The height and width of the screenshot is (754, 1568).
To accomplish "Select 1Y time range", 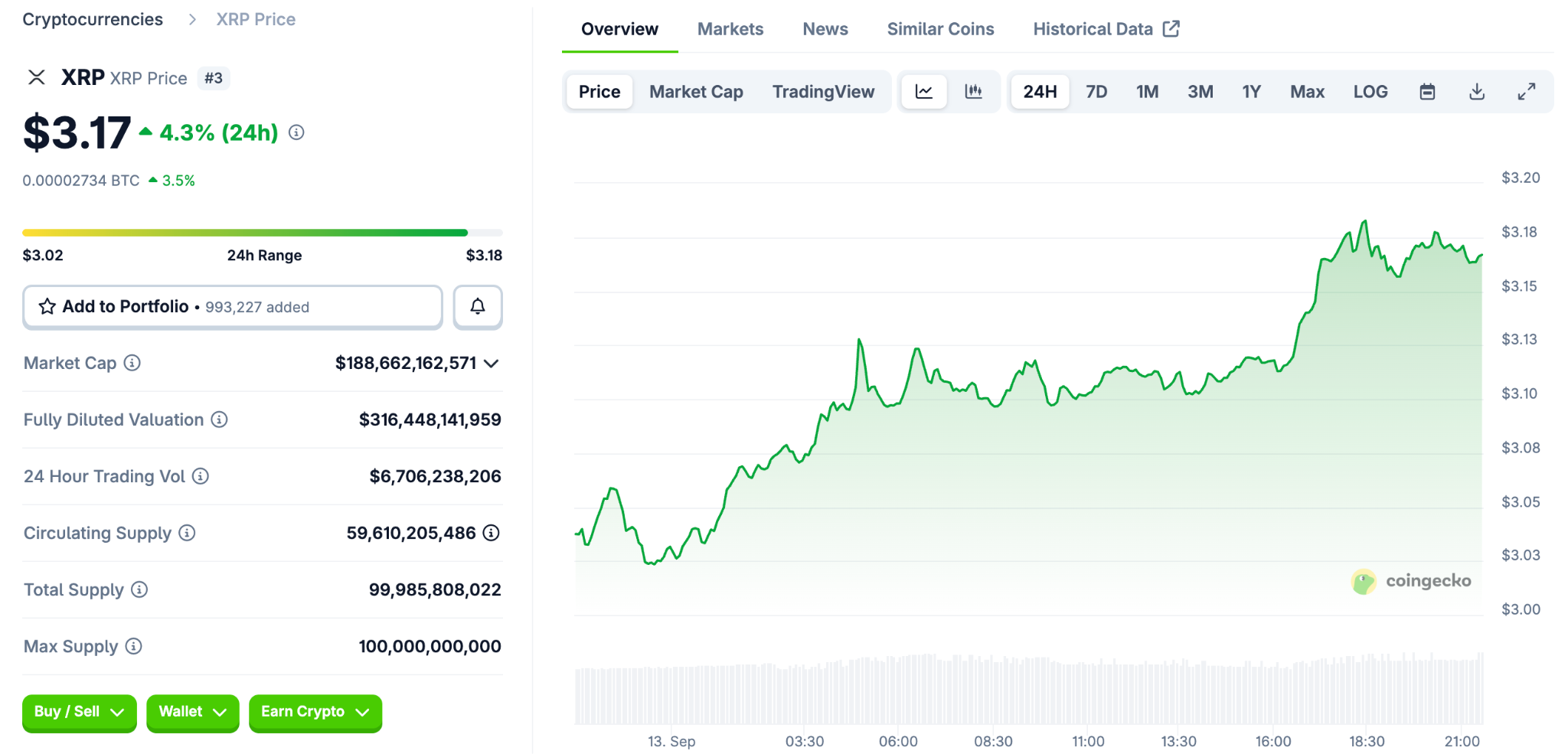I will (x=1251, y=92).
